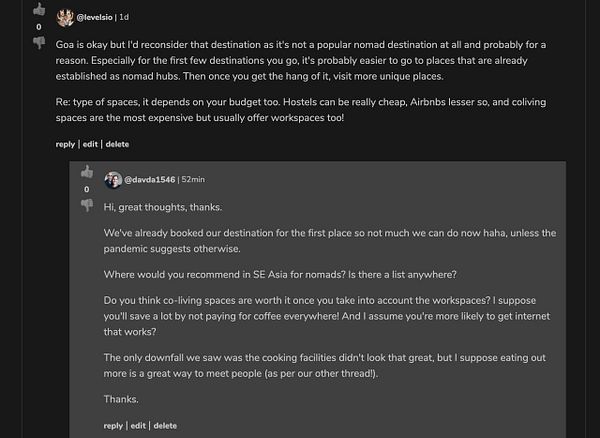600x438 pixels.
Task: Click the 1d timestamp on @levelsio's comment
Action: 125,17
